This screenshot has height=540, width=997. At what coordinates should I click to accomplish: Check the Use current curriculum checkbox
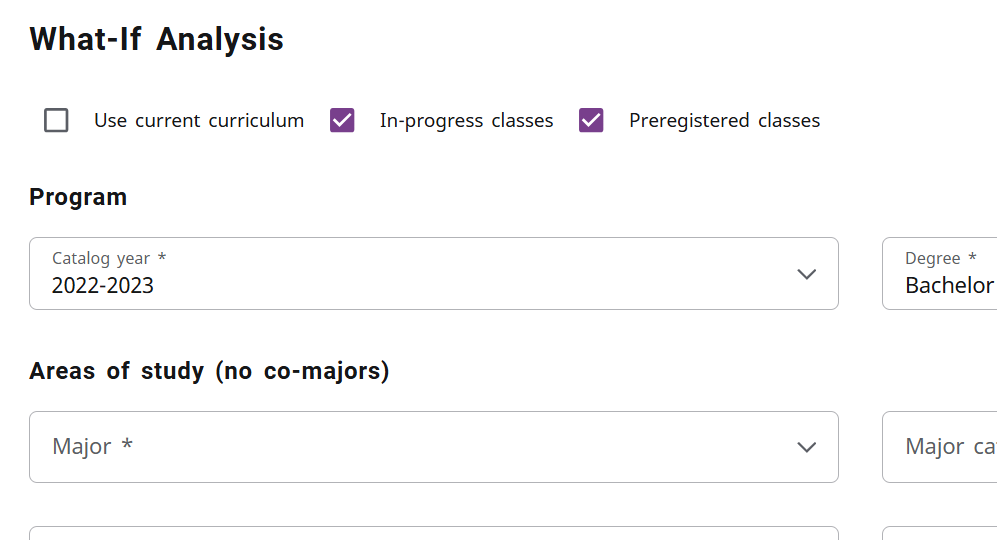(57, 121)
